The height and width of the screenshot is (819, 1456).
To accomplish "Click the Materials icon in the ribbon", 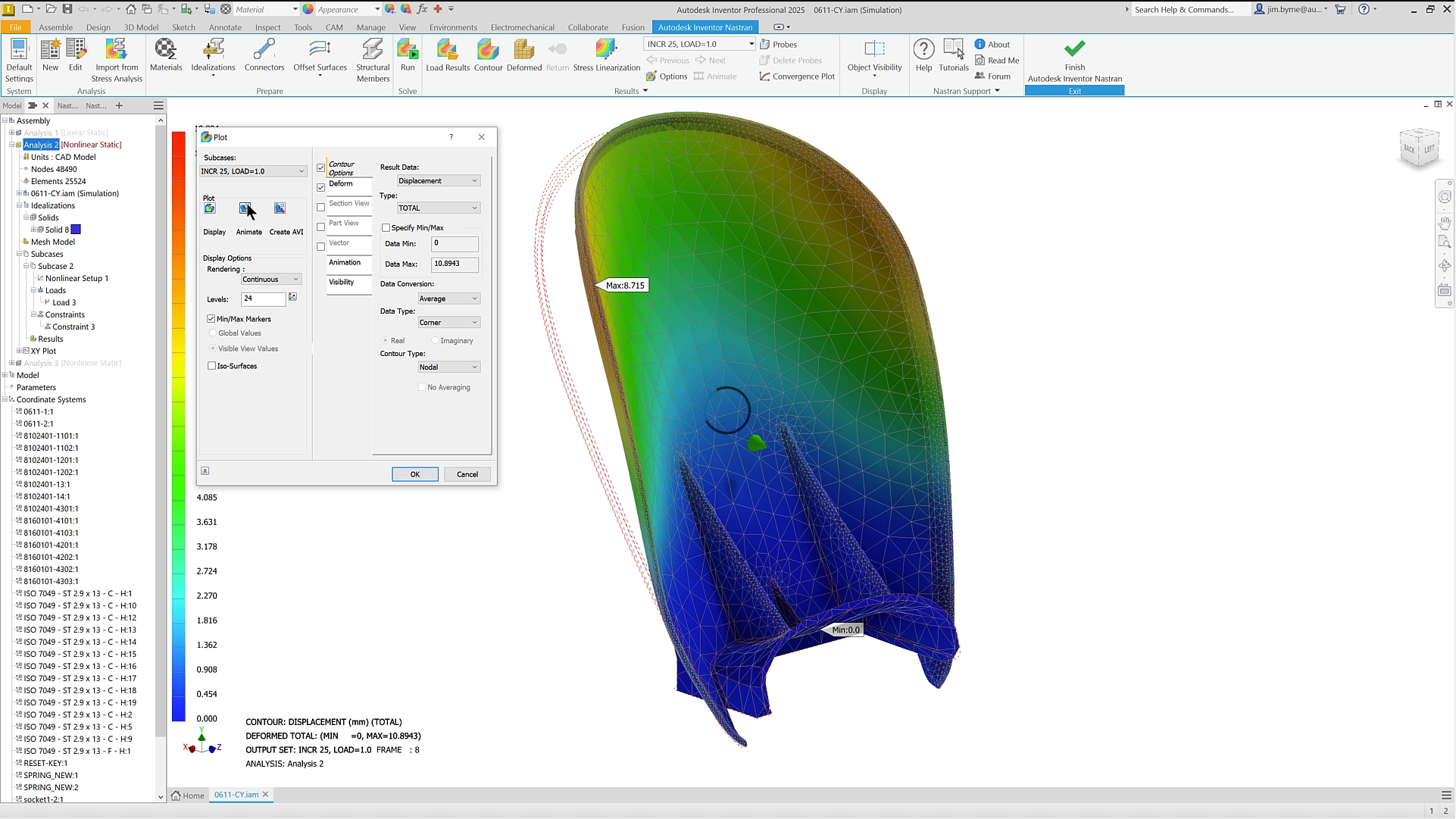I will [166, 49].
